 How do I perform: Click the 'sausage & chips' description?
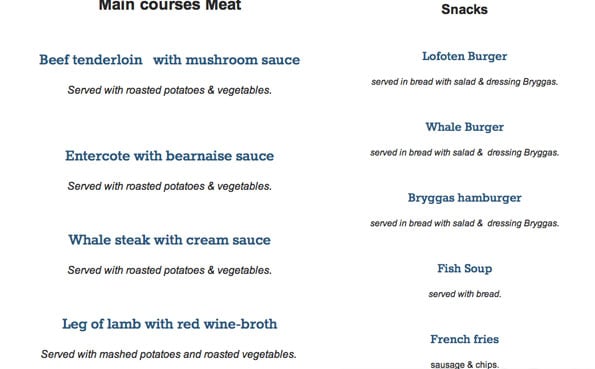coord(464,364)
